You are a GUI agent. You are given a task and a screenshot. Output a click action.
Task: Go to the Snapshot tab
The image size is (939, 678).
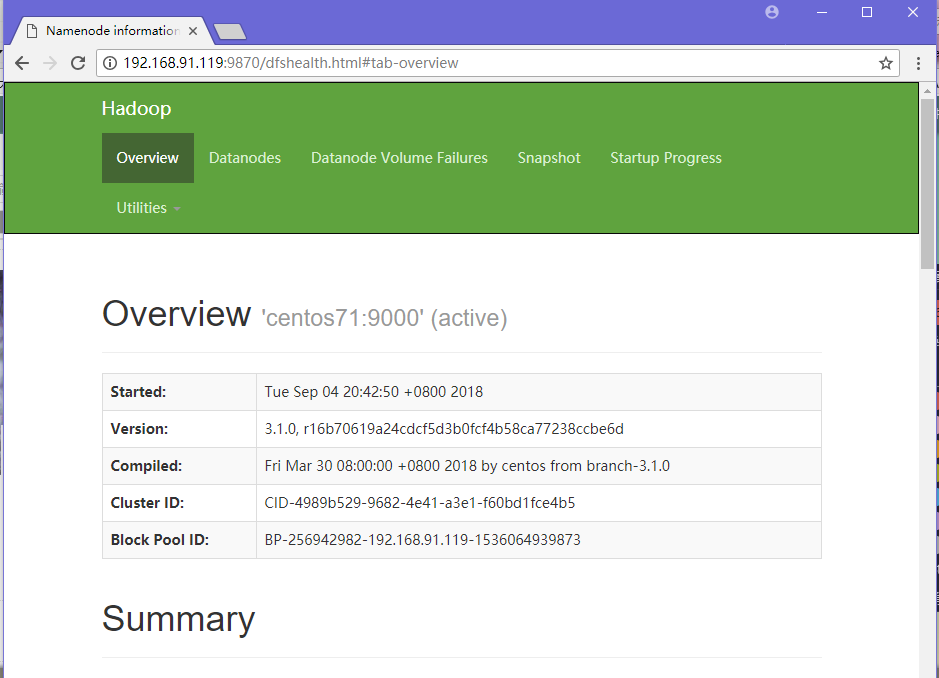tap(549, 158)
